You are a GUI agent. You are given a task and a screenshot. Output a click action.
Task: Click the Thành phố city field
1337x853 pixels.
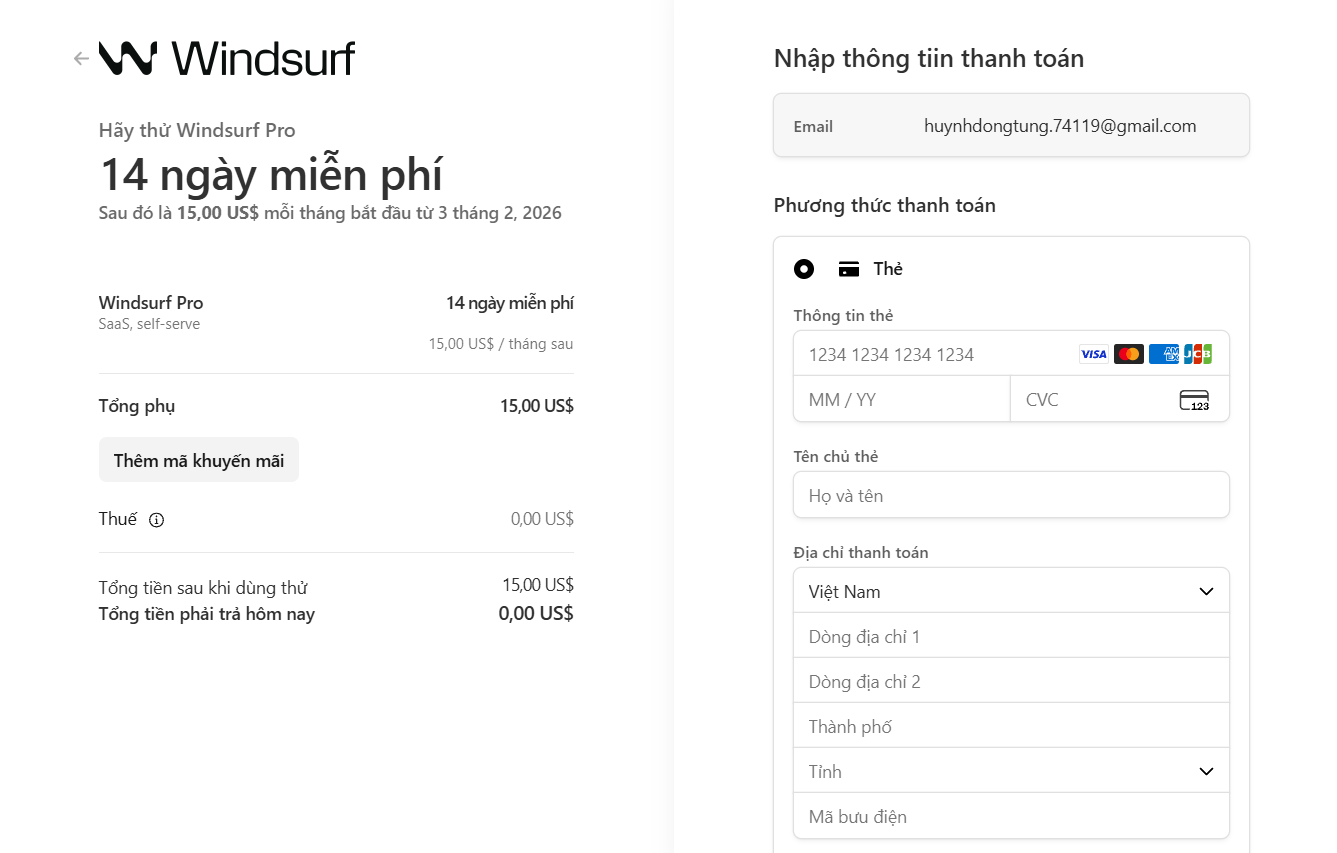click(1011, 725)
